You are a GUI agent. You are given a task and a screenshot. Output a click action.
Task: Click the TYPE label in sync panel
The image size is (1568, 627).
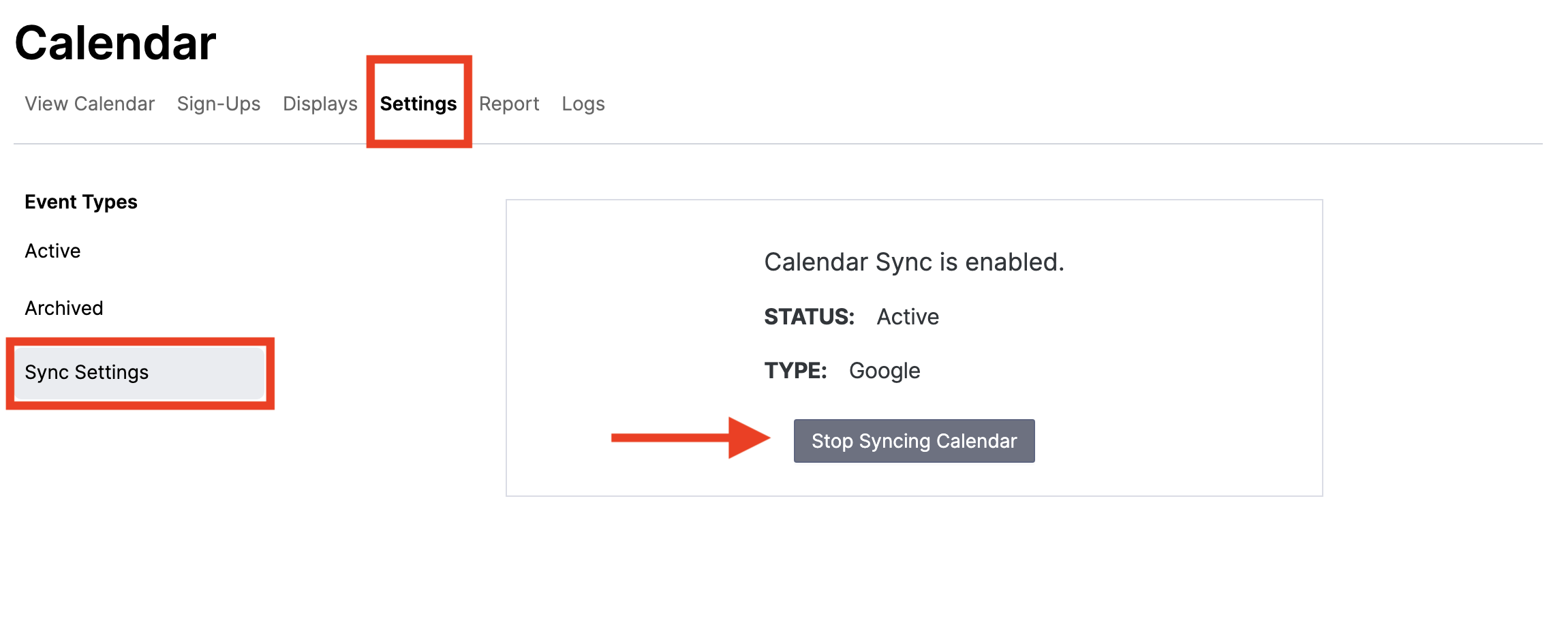click(795, 370)
